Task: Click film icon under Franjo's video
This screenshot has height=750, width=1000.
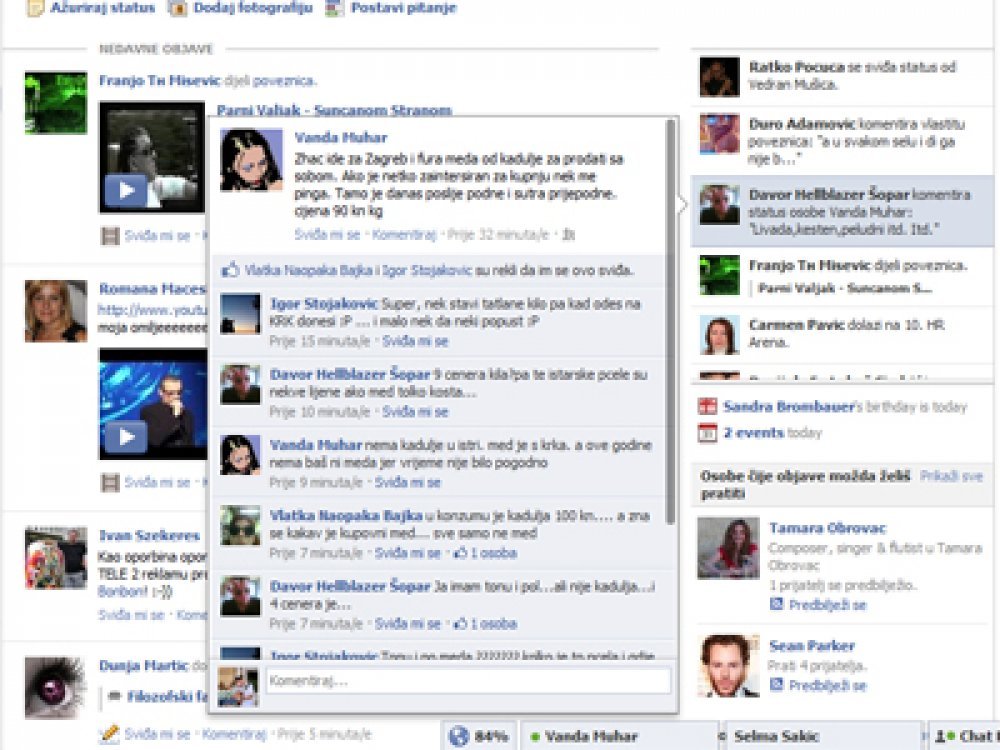Action: [110, 236]
